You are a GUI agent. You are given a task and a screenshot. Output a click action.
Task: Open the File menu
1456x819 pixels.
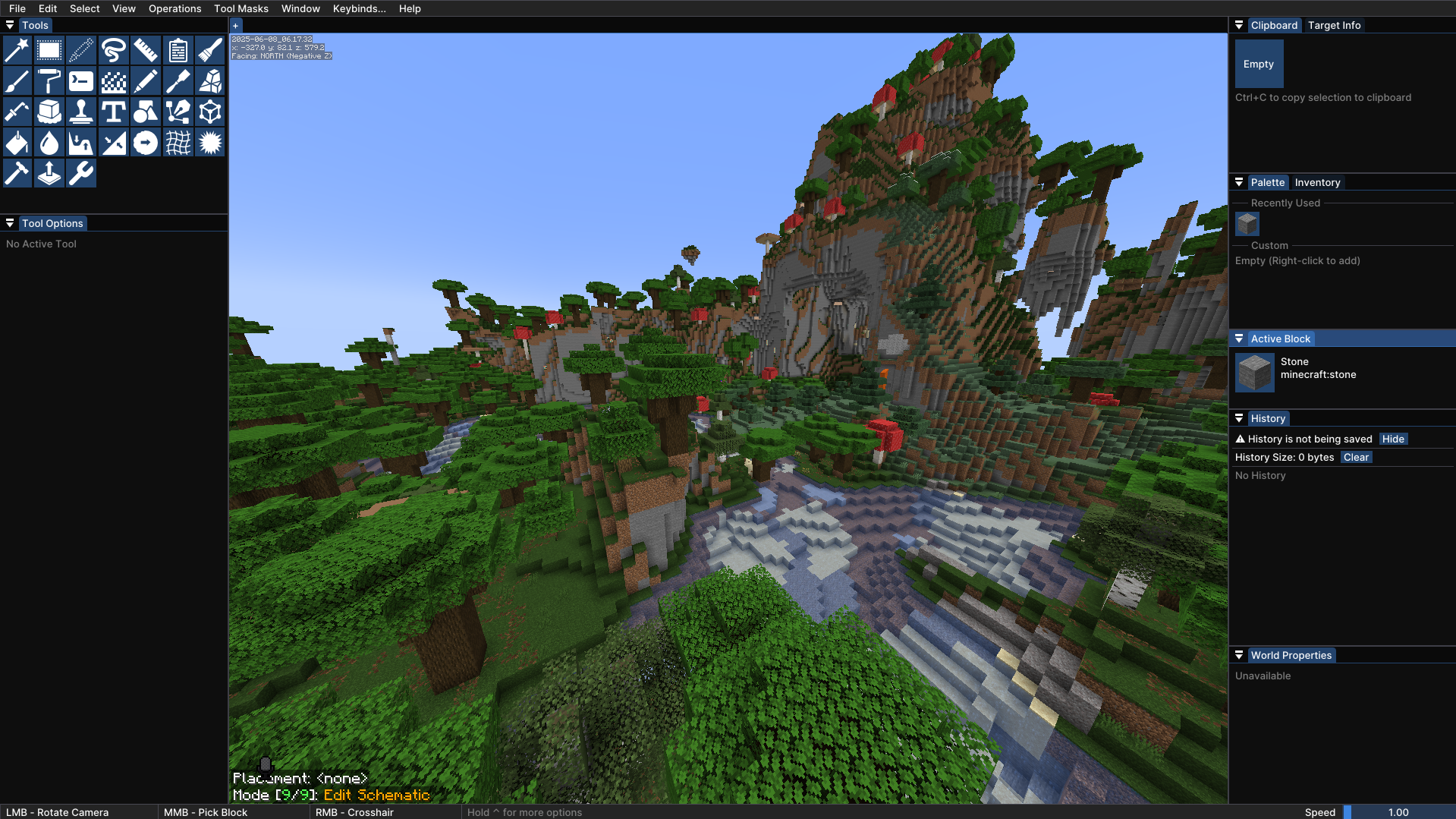tap(17, 8)
